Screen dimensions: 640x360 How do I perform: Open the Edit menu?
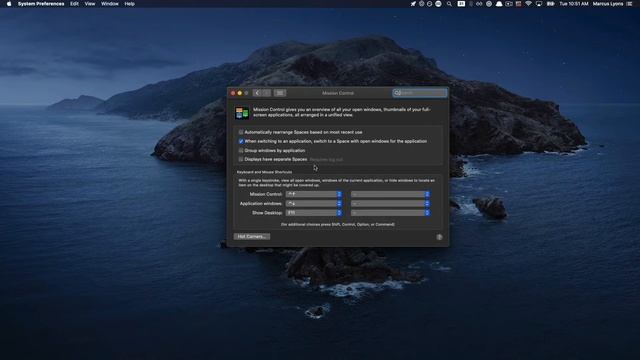pyautogui.click(x=74, y=4)
